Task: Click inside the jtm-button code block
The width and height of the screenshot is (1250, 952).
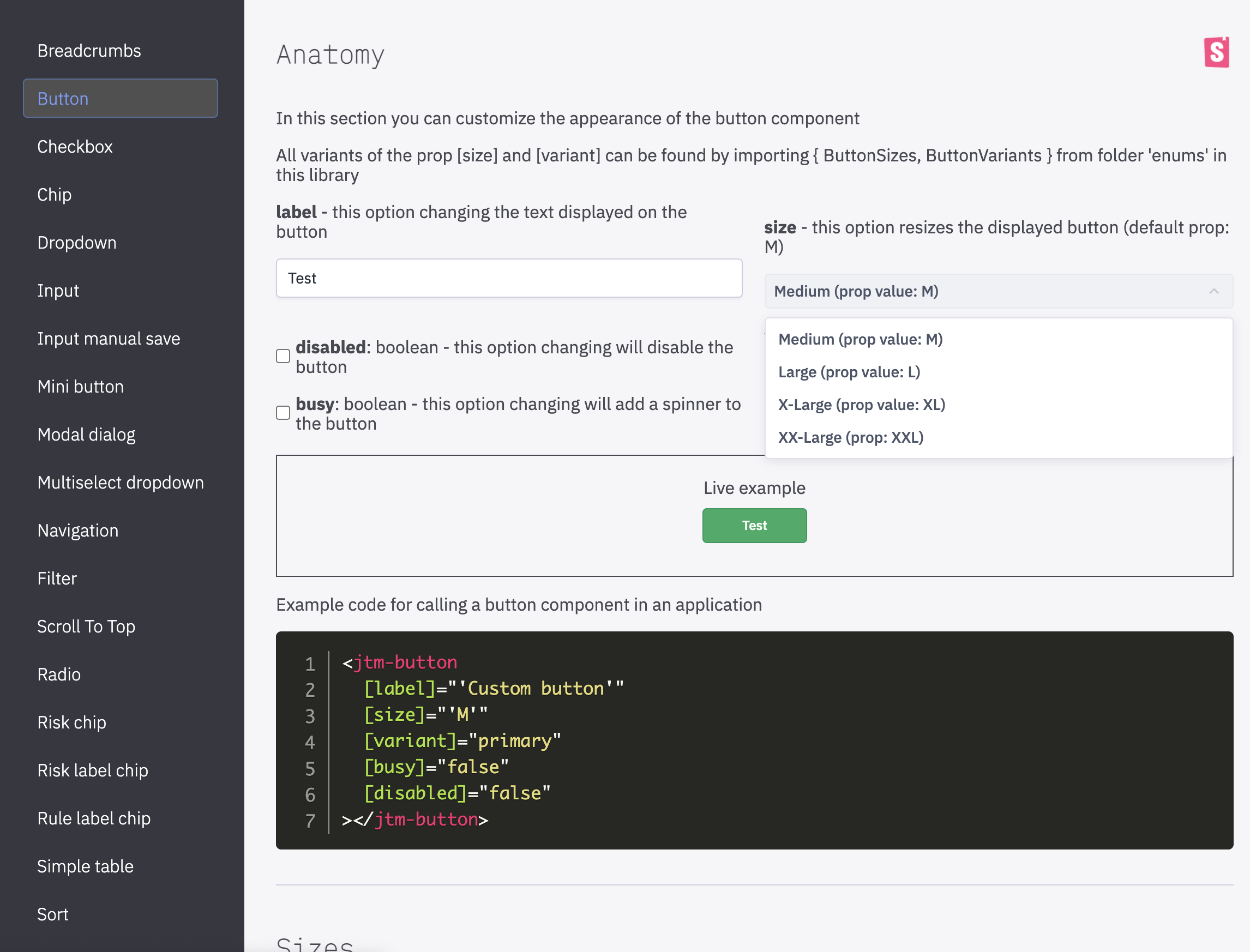Action: pyautogui.click(x=754, y=740)
